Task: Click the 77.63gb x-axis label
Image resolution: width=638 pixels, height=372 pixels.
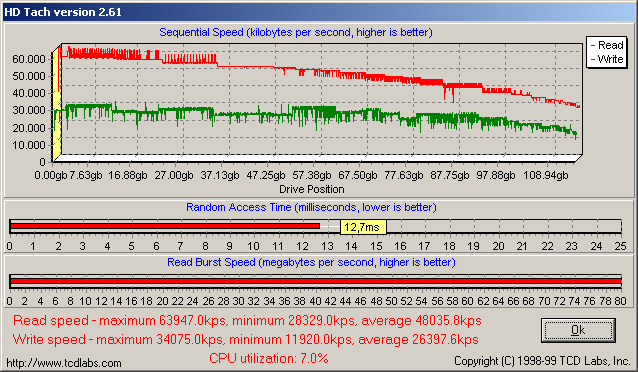Action: click(x=404, y=175)
